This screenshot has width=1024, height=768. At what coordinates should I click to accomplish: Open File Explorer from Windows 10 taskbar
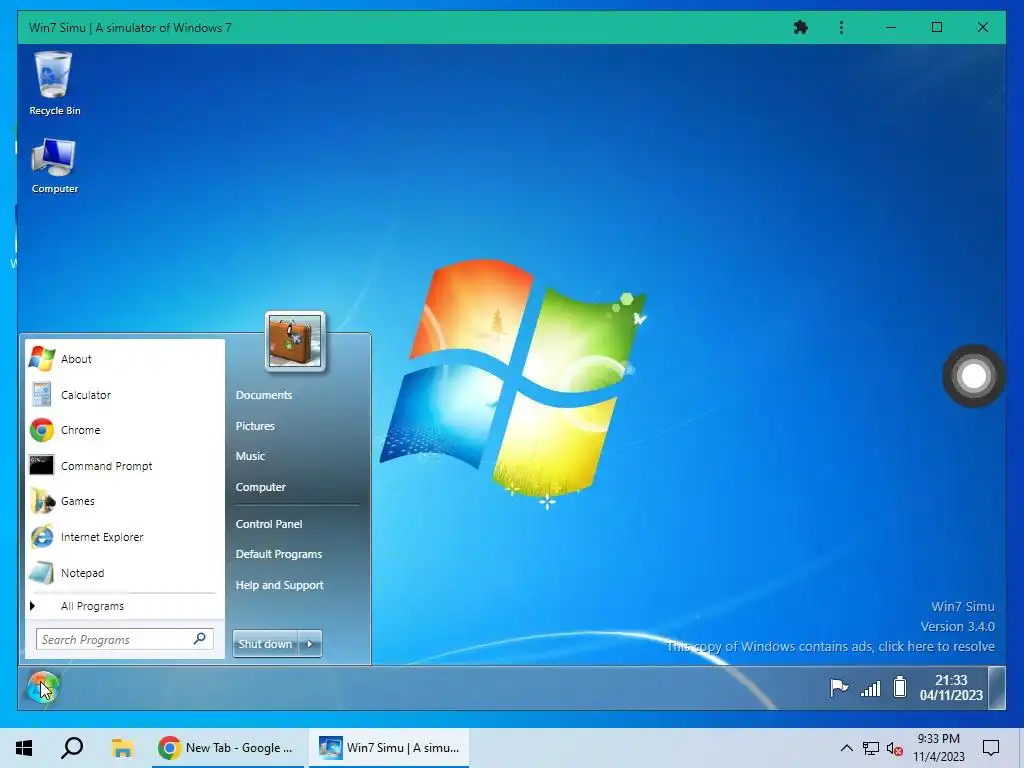[x=122, y=748]
